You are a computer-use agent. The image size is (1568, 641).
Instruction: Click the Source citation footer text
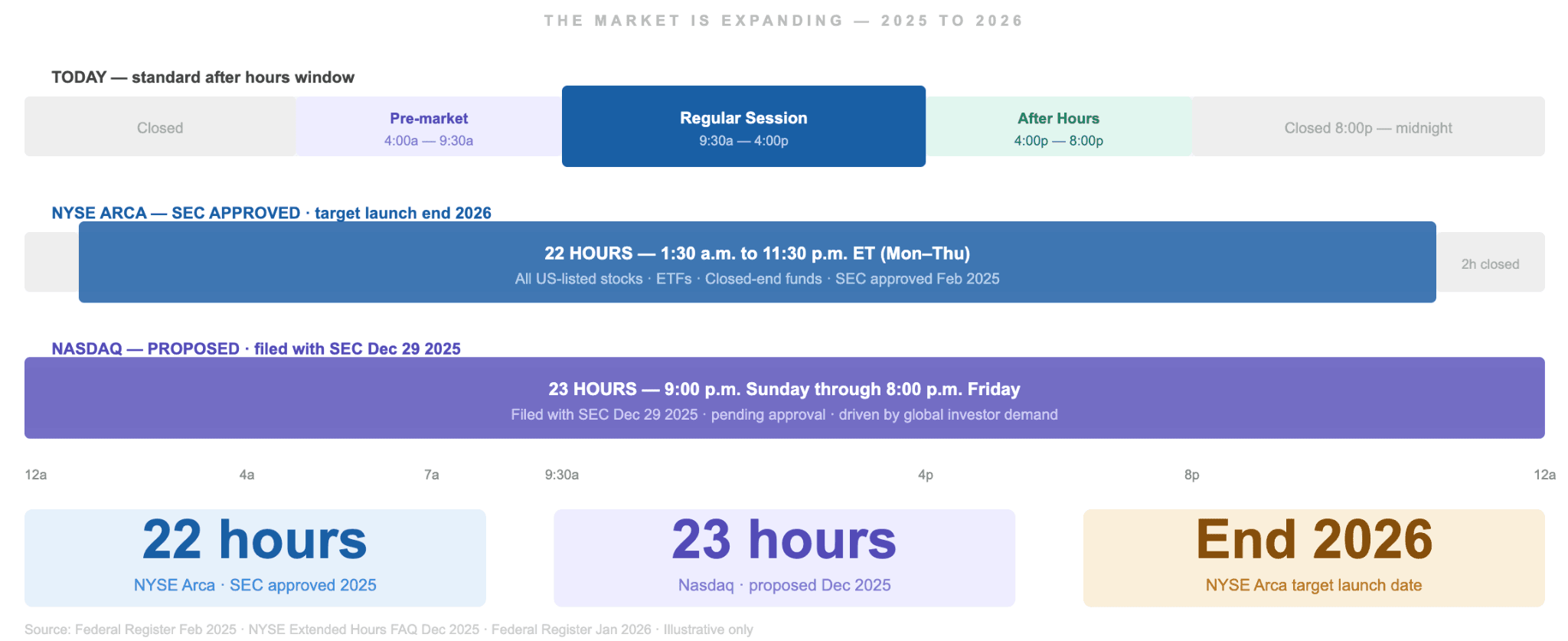pos(389,630)
